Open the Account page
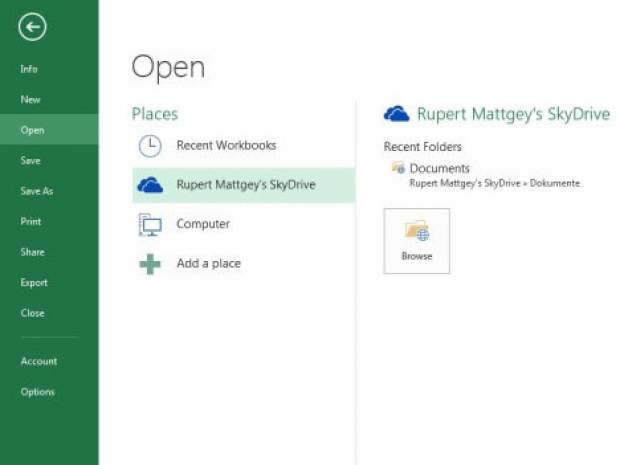 pos(39,361)
